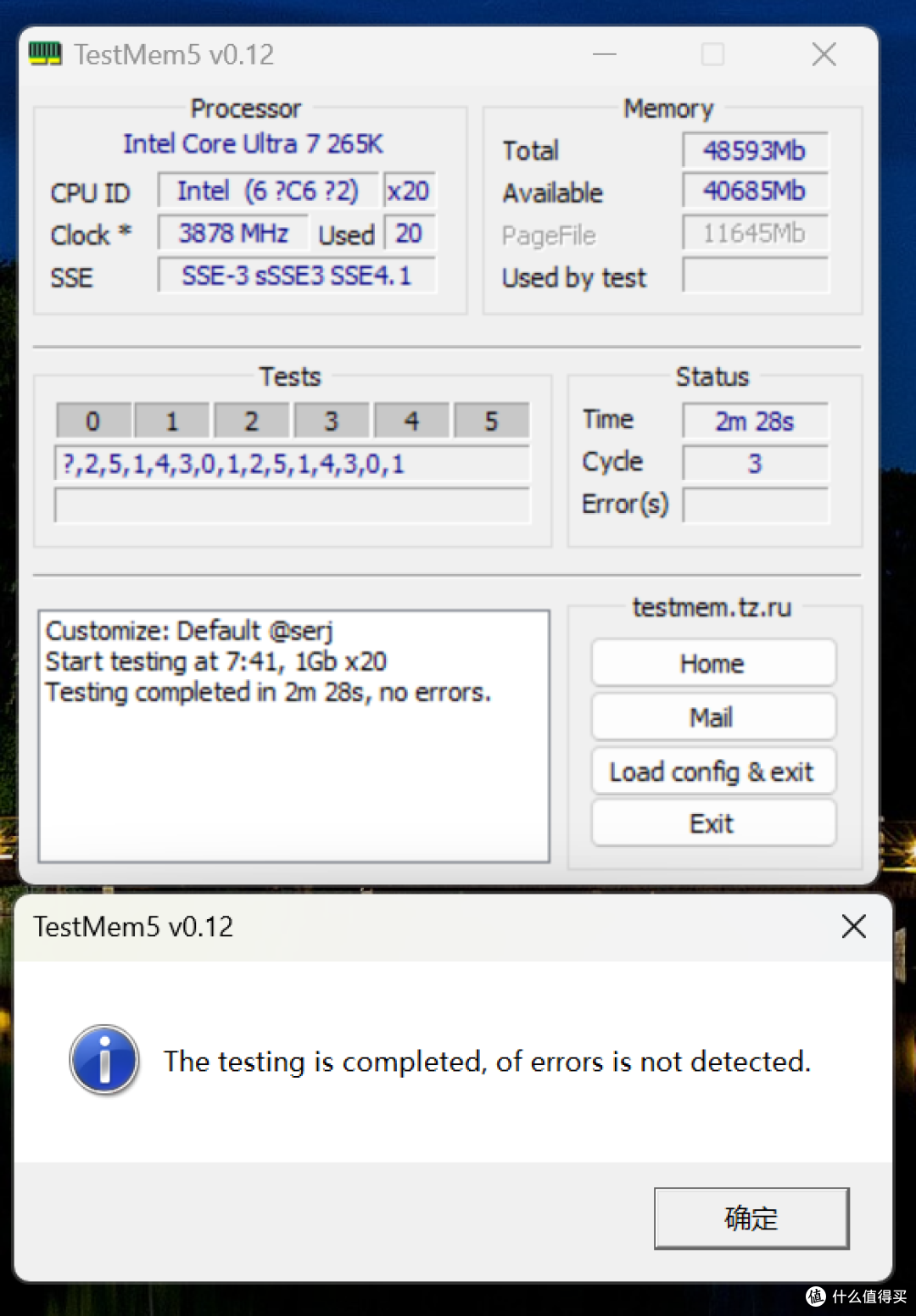Click the empty field below test sequence
916x1316 pixels.
(293, 505)
